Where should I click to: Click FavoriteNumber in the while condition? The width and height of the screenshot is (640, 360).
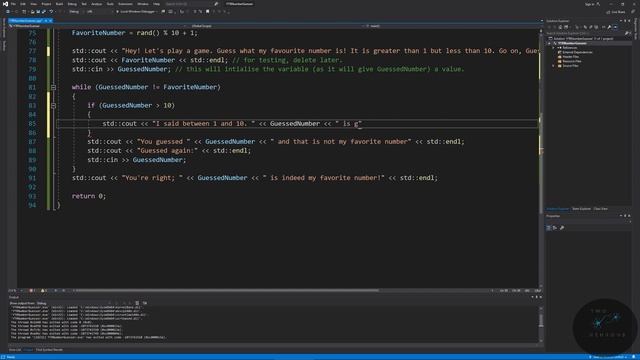tap(190, 87)
